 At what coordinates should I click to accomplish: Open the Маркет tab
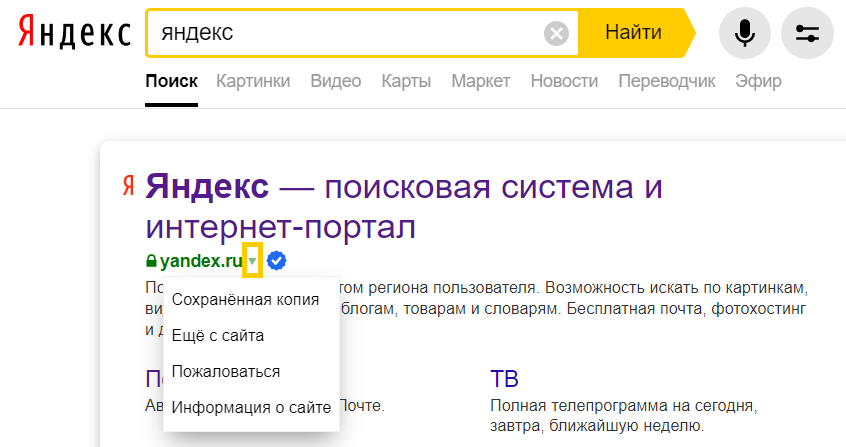[481, 81]
